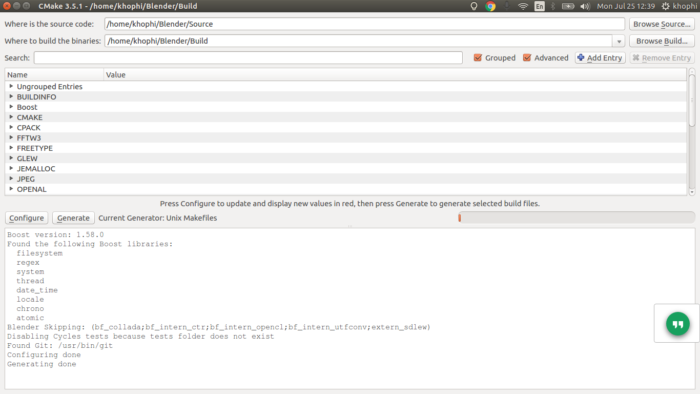Click the source code path field
Image resolution: width=700 pixels, height=394 pixels.
click(x=364, y=24)
